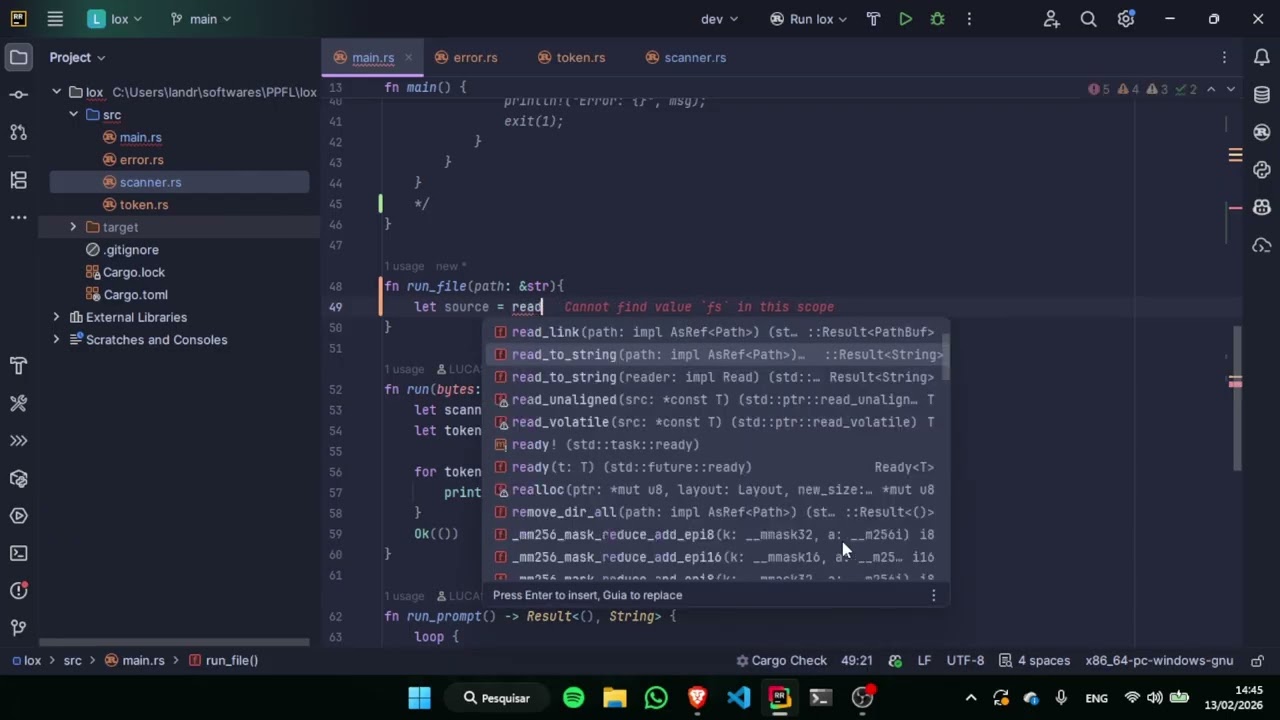This screenshot has width=1280, height=720.
Task: Open the More Actions toolbar menu
Action: tap(969, 19)
